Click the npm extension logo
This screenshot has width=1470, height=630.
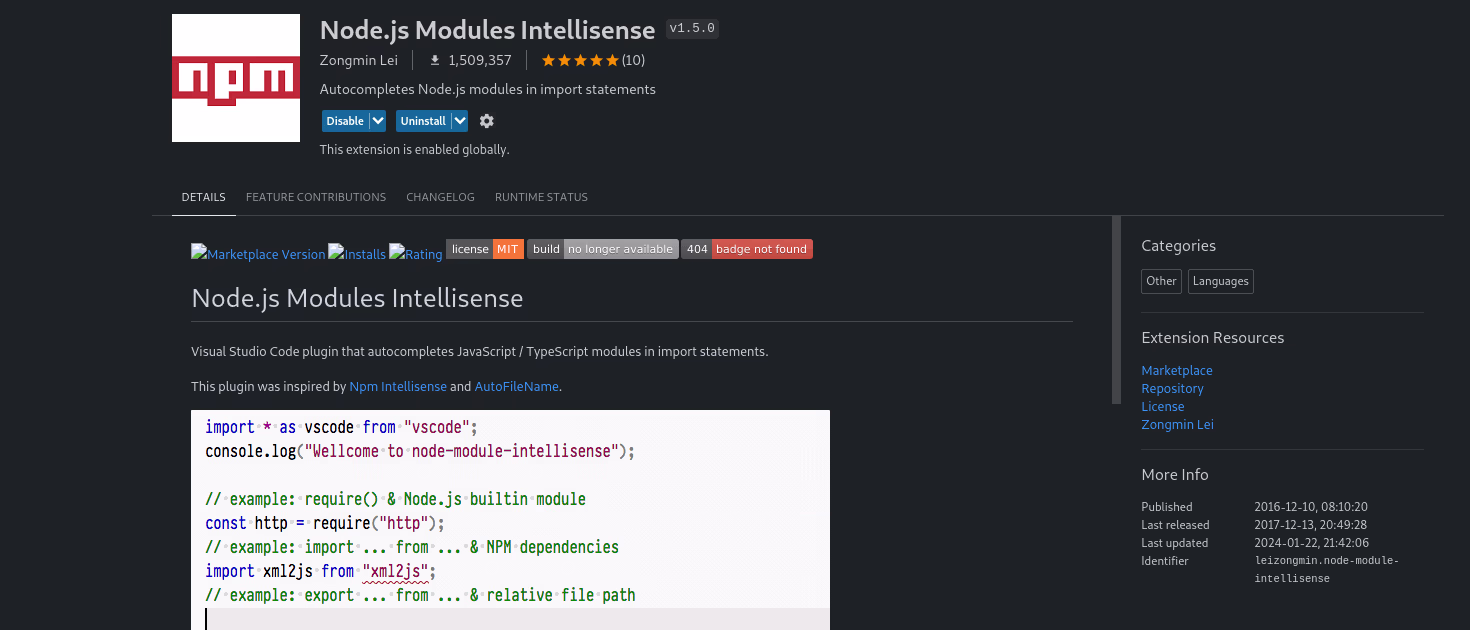tap(236, 78)
